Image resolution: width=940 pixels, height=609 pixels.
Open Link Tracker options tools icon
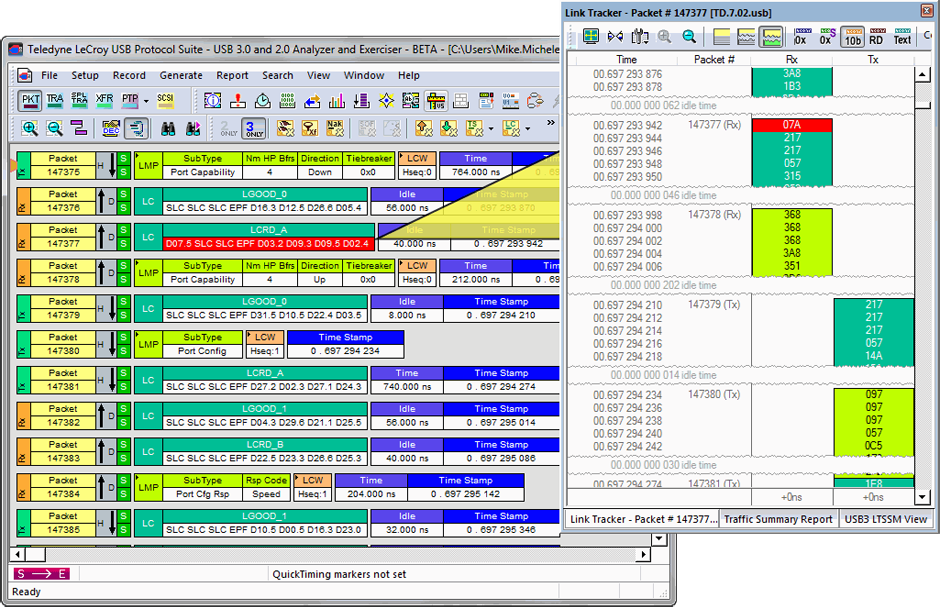tap(640, 37)
